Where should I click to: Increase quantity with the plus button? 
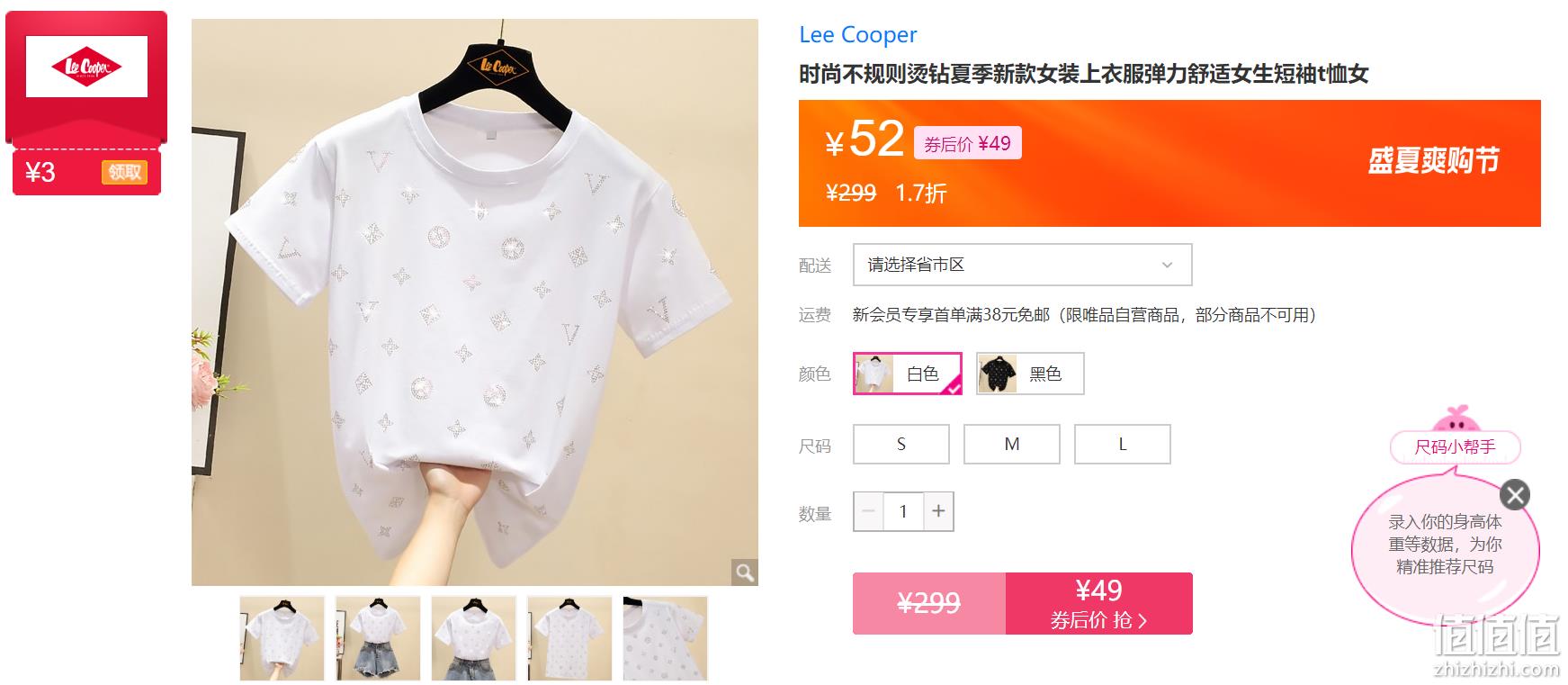coord(938,511)
